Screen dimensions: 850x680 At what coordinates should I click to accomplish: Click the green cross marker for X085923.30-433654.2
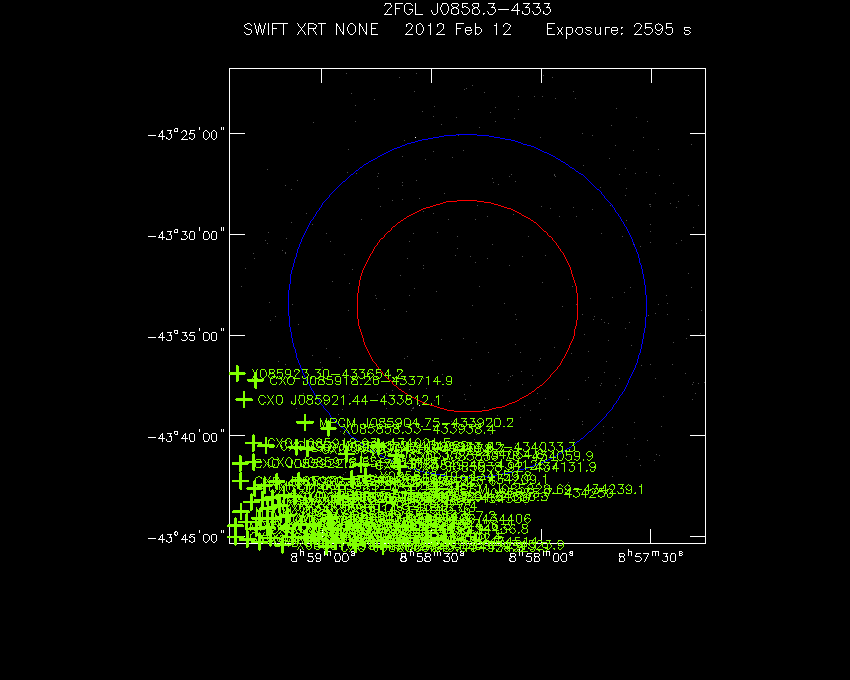tap(237, 373)
